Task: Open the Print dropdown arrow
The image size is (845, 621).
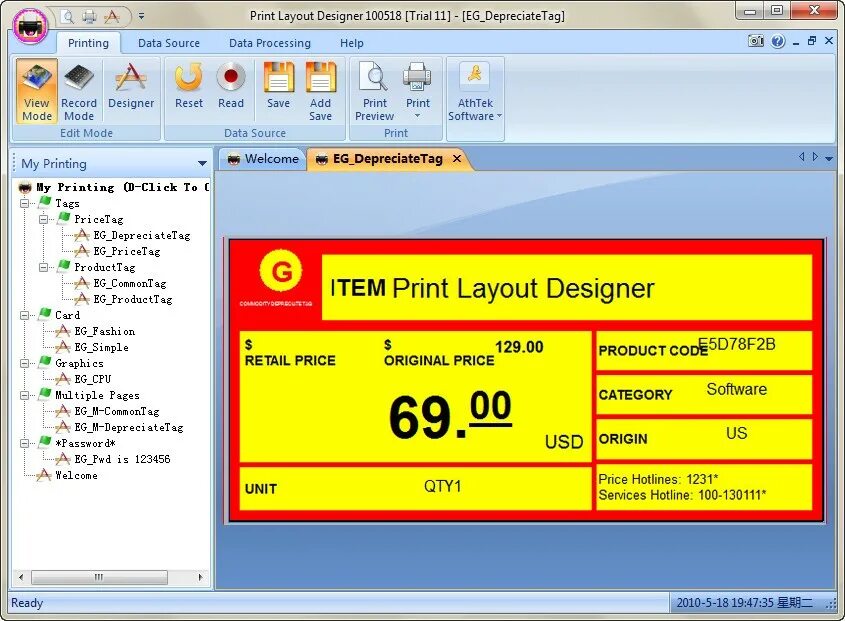Action: pyautogui.click(x=418, y=114)
